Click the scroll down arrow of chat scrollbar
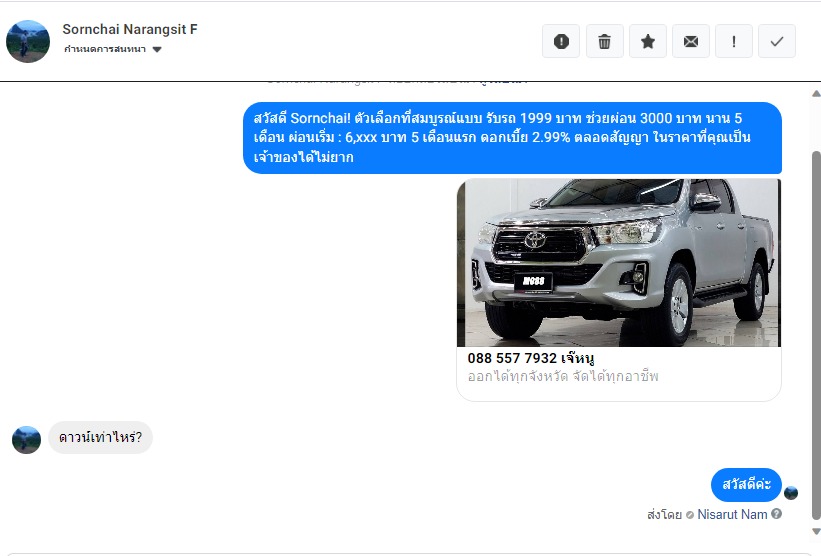Screen dimensions: 821x556 816,531
